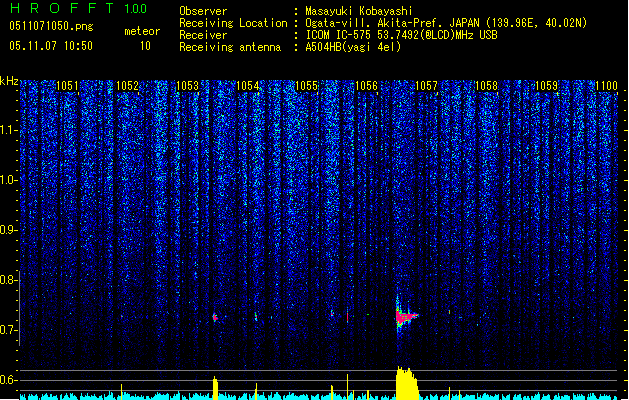The image size is (629, 400).
Task: Click the 1056 time marker
Action: point(366,85)
